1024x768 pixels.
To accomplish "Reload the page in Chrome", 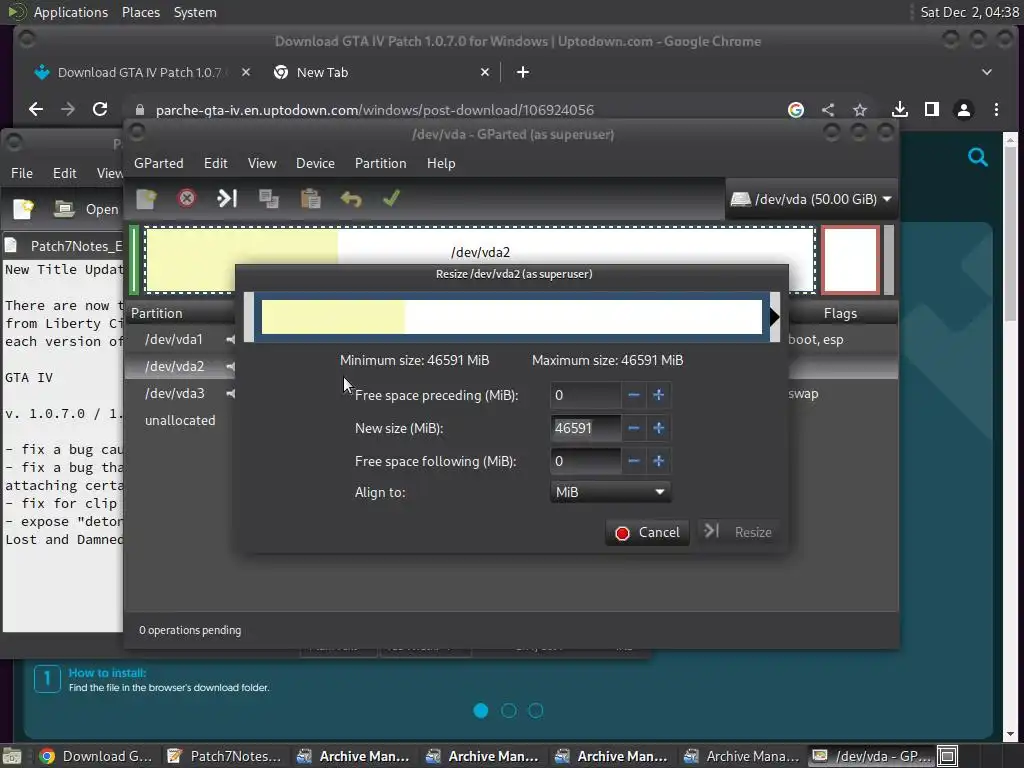I will (x=100, y=110).
